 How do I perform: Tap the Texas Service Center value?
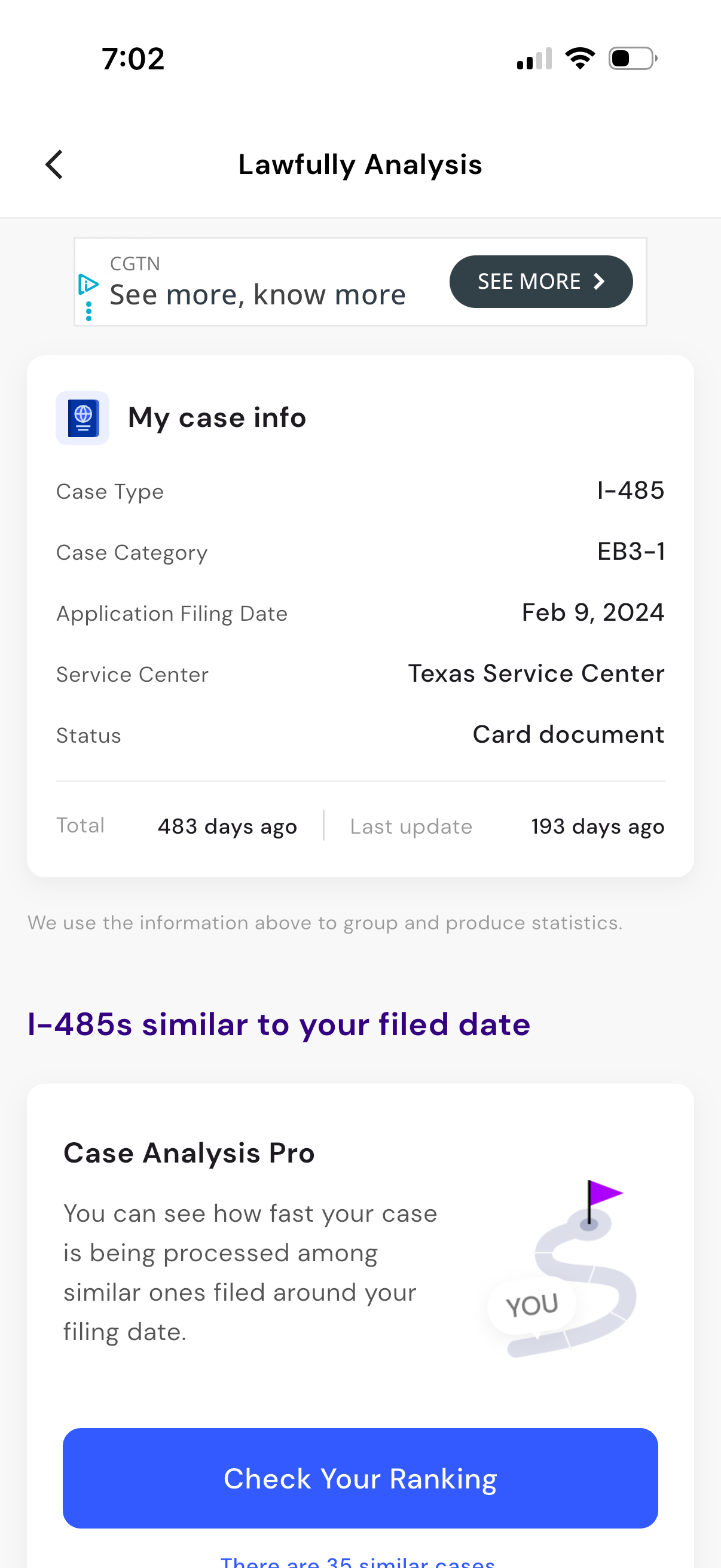tap(536, 674)
